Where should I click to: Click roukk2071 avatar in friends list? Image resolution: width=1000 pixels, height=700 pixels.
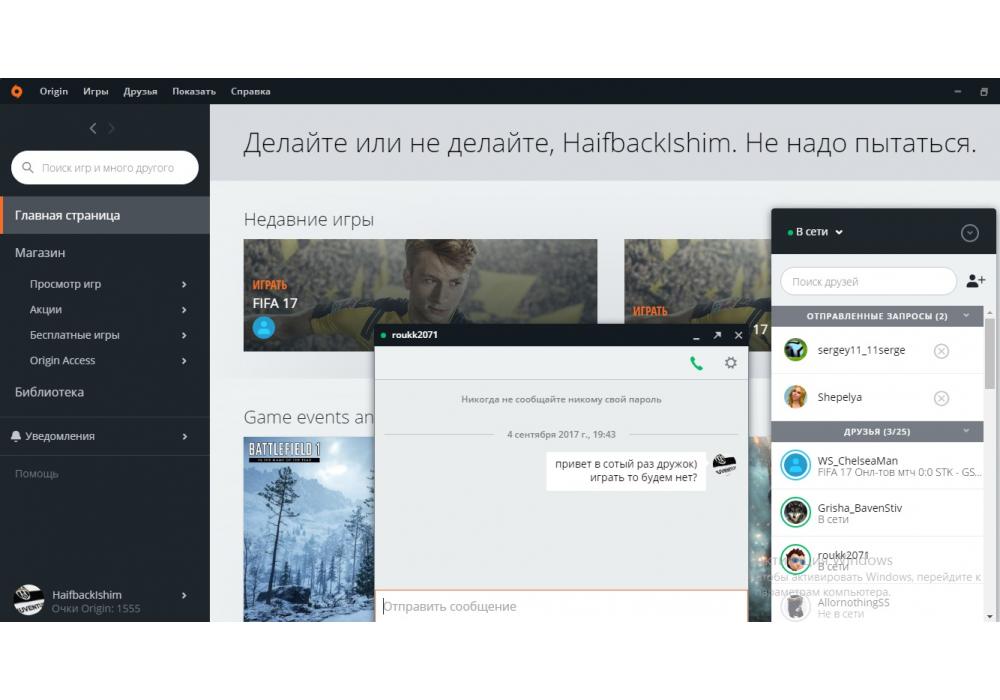(x=796, y=560)
